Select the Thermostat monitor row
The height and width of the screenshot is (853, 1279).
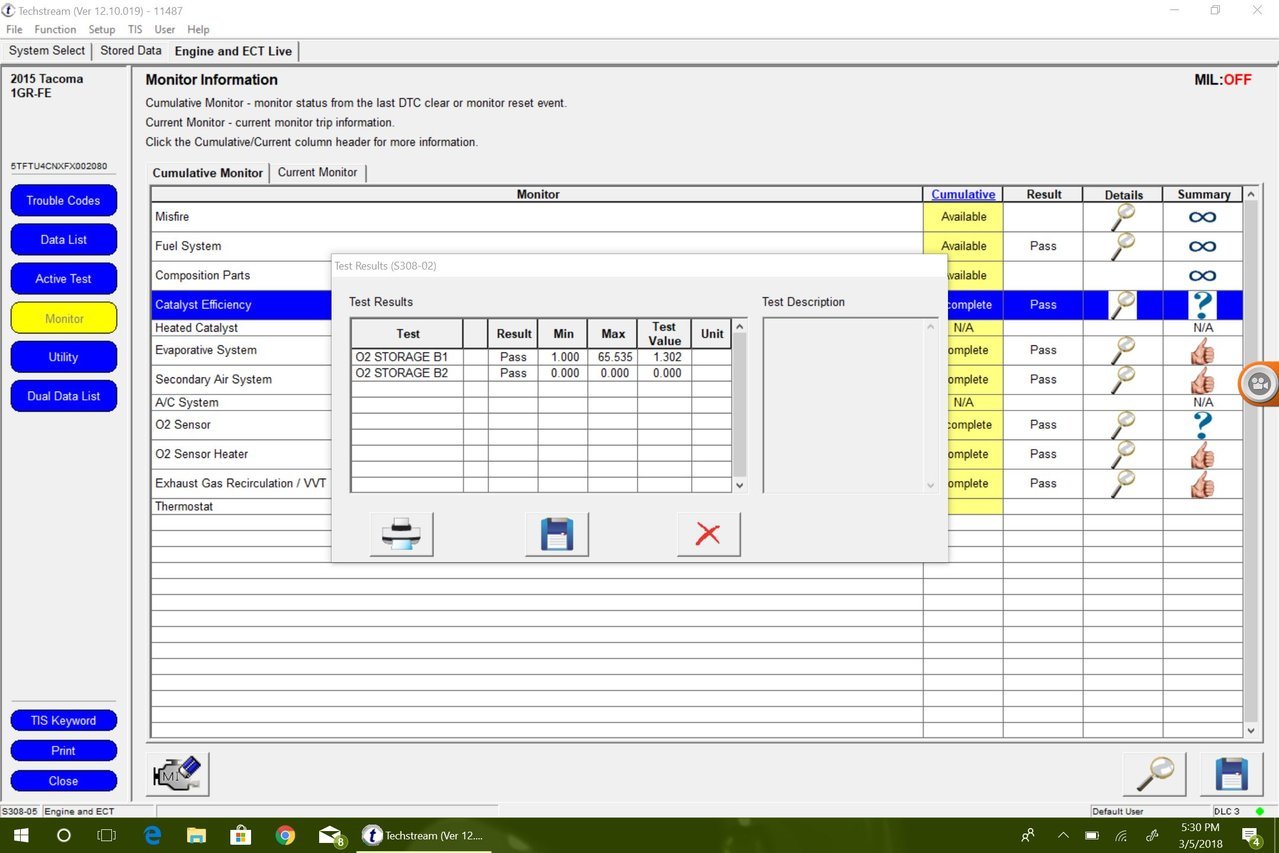pos(696,507)
